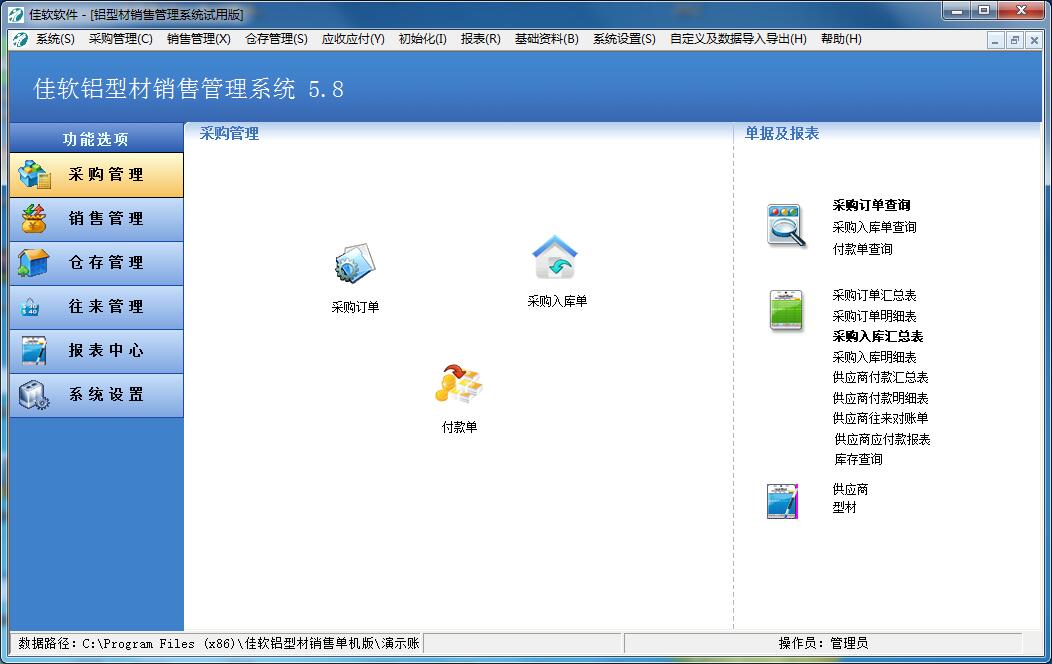Click the 功能选项 sidebar header
Screen dimensions: 1052x664
[96, 139]
